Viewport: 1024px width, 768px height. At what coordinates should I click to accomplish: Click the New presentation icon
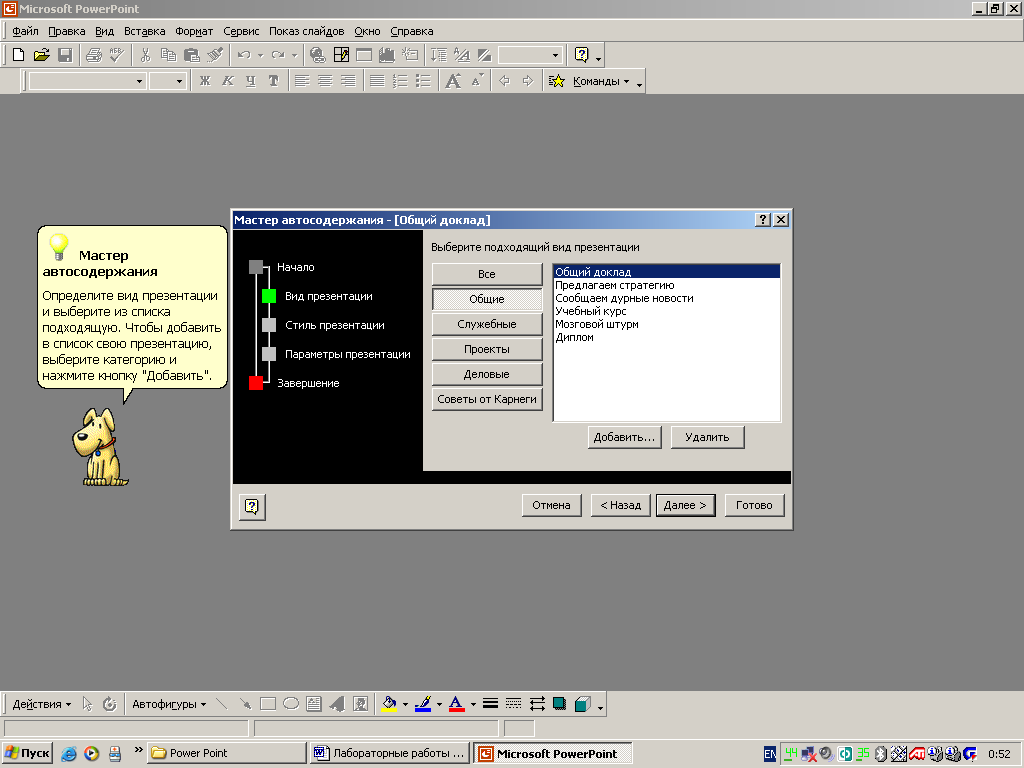click(x=18, y=55)
